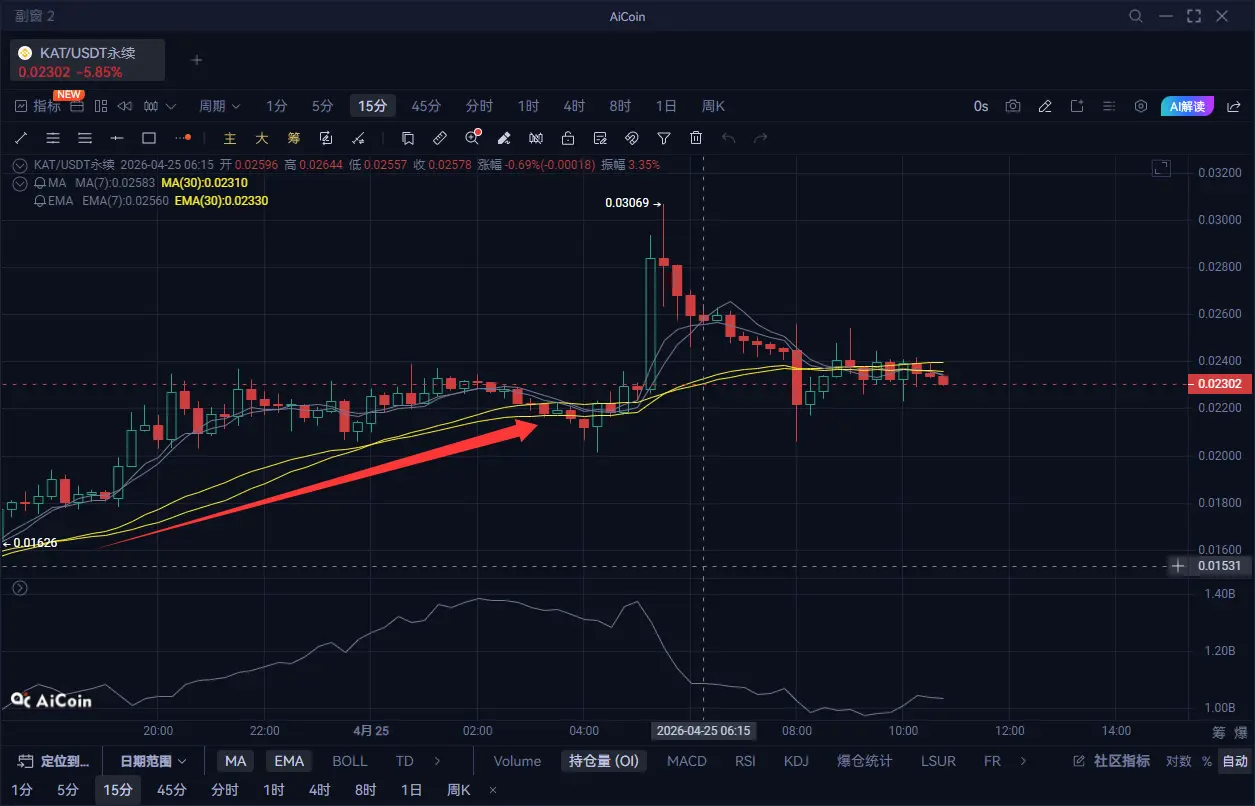
Task: Collapse the MA/EMA indicator legend chevron
Action: [x=20, y=183]
